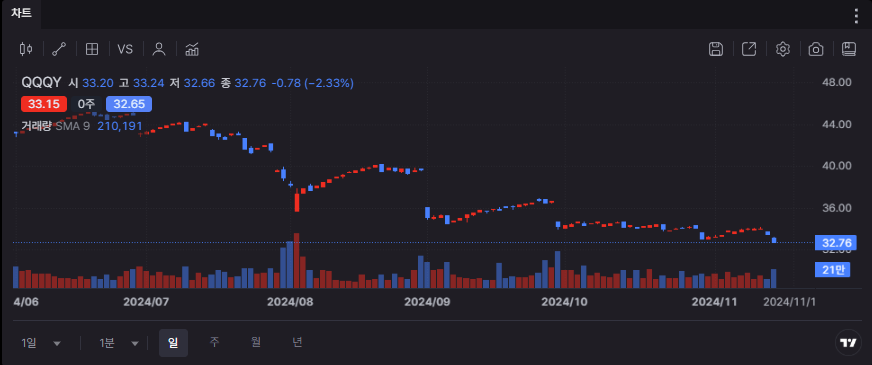Click the 32.76 current price label
Viewport: 872px width, 365px height.
coord(836,243)
